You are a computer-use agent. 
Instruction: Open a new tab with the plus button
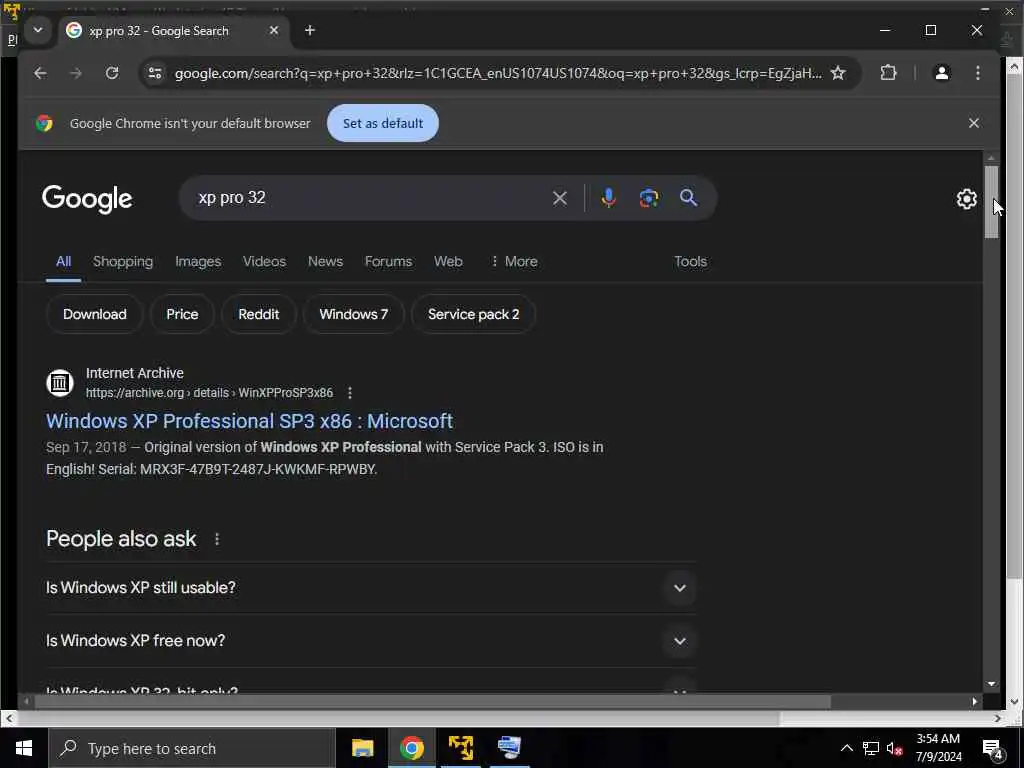tap(310, 31)
